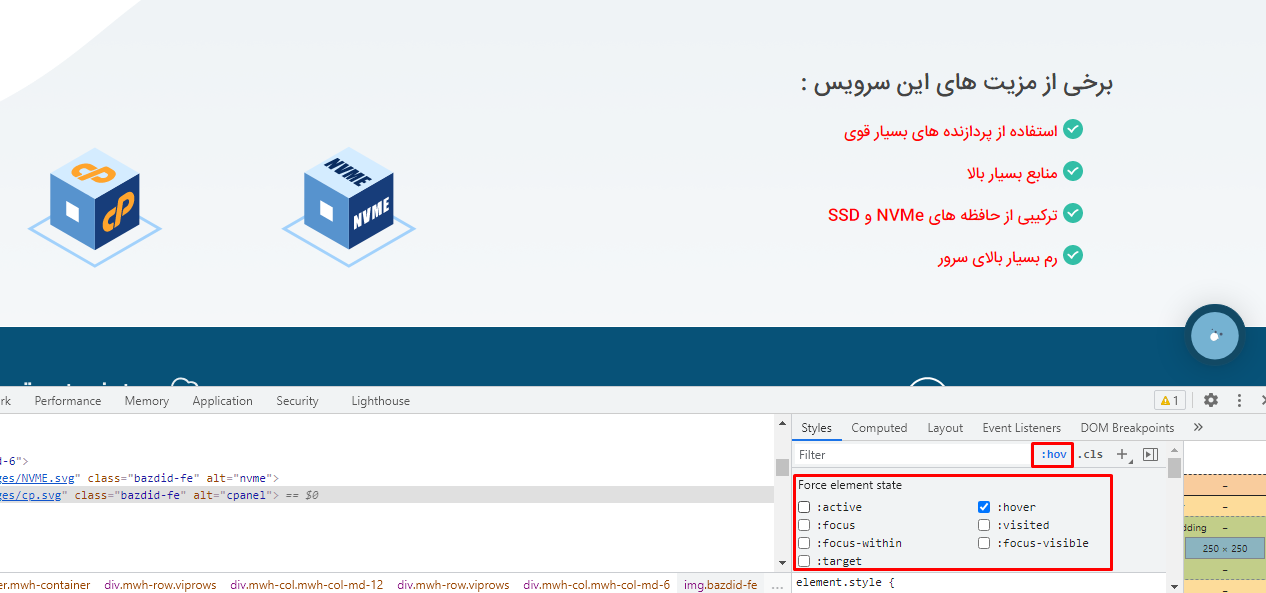This screenshot has height=593, width=1266.
Task: Enable the :focus-within state checkbox
Action: pyautogui.click(x=804, y=543)
